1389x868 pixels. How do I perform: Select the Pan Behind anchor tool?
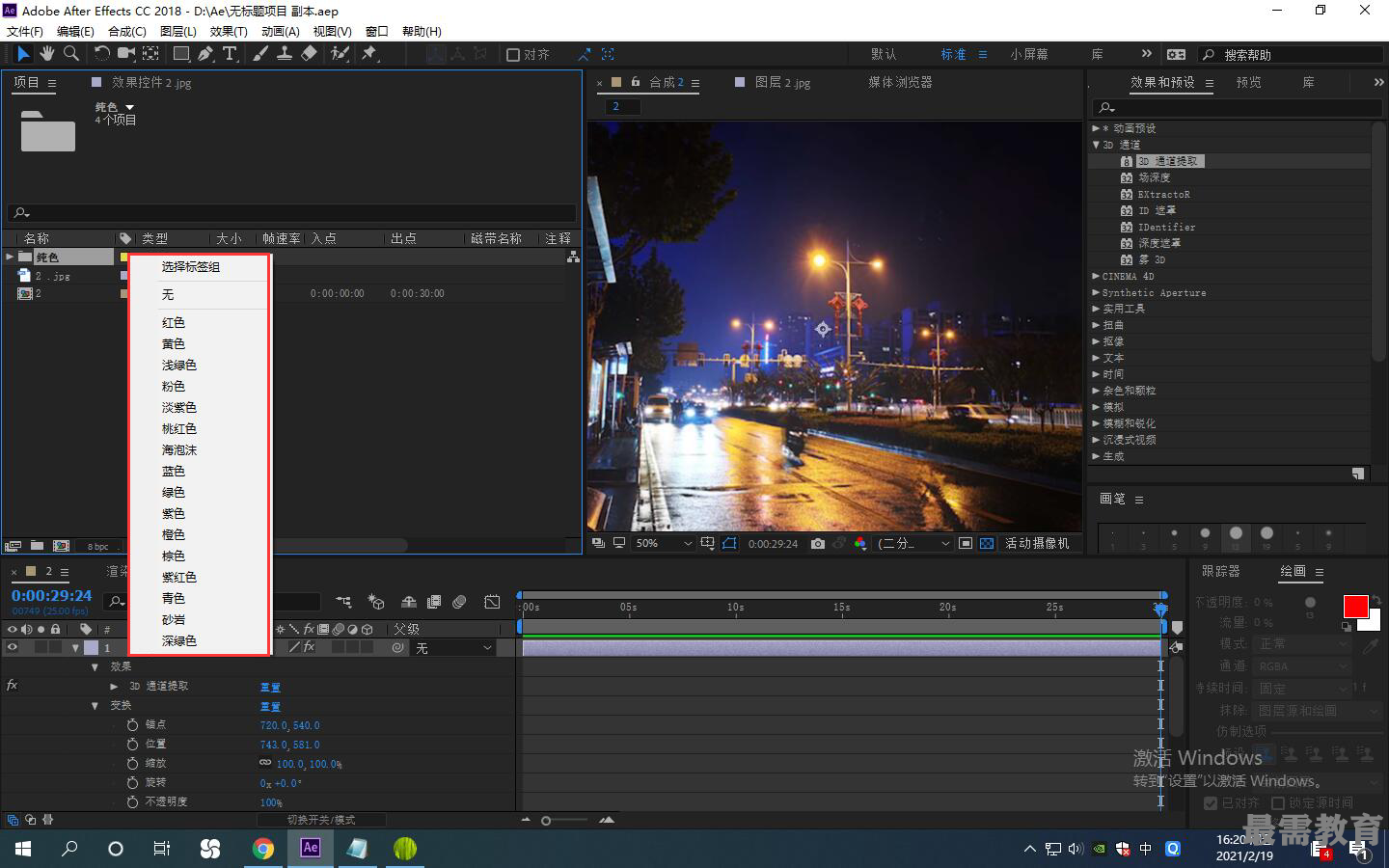tap(151, 54)
